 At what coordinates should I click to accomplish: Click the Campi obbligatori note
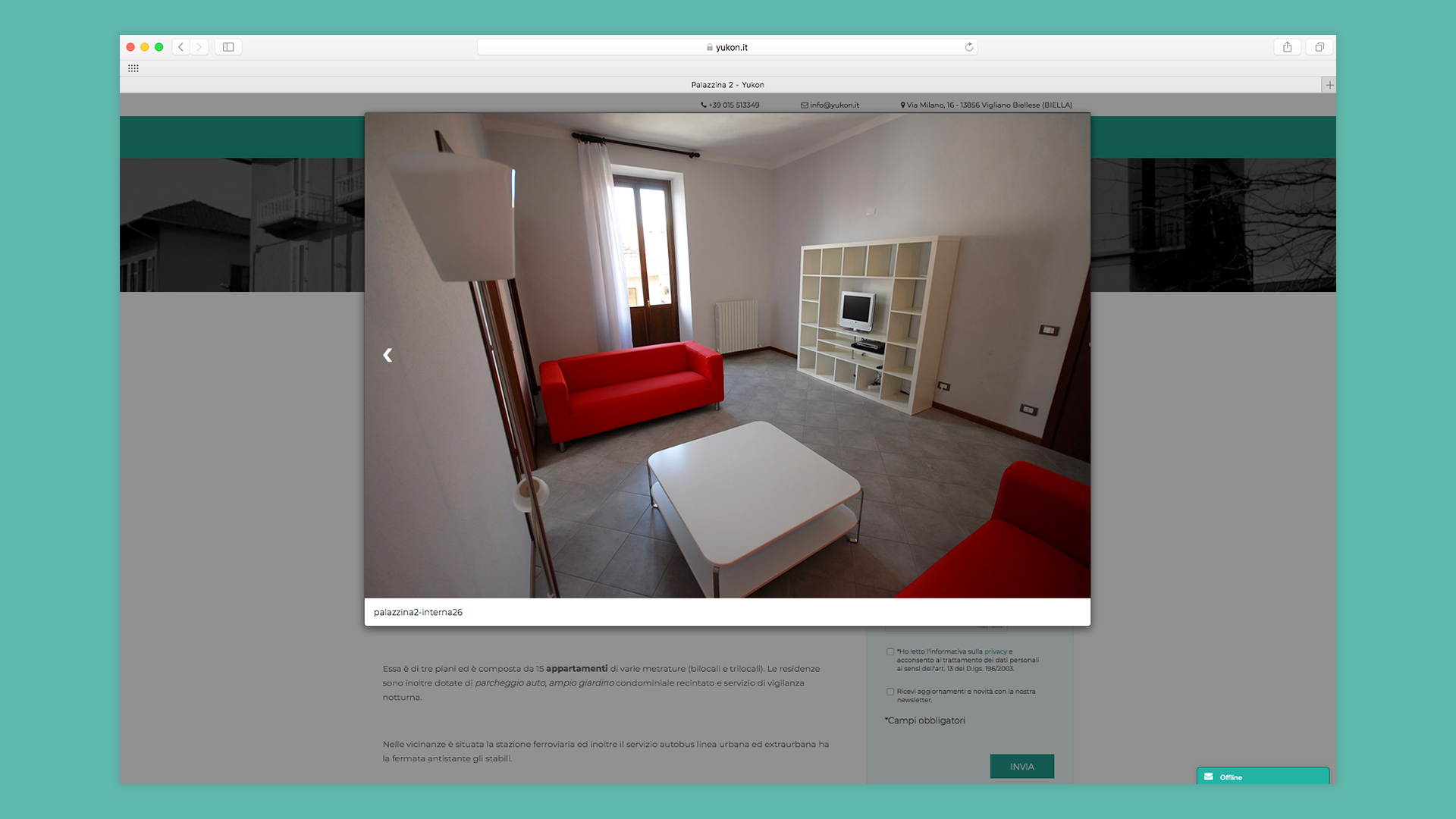[x=925, y=720]
